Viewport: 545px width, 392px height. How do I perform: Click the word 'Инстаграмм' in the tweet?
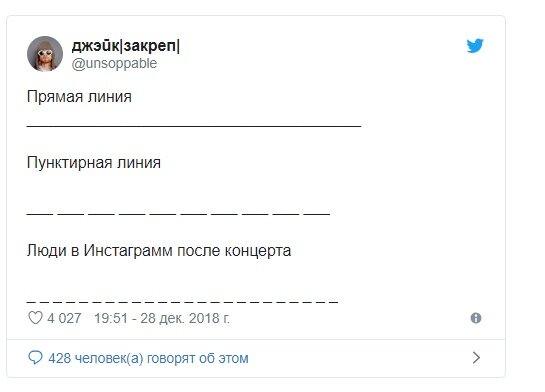128,251
